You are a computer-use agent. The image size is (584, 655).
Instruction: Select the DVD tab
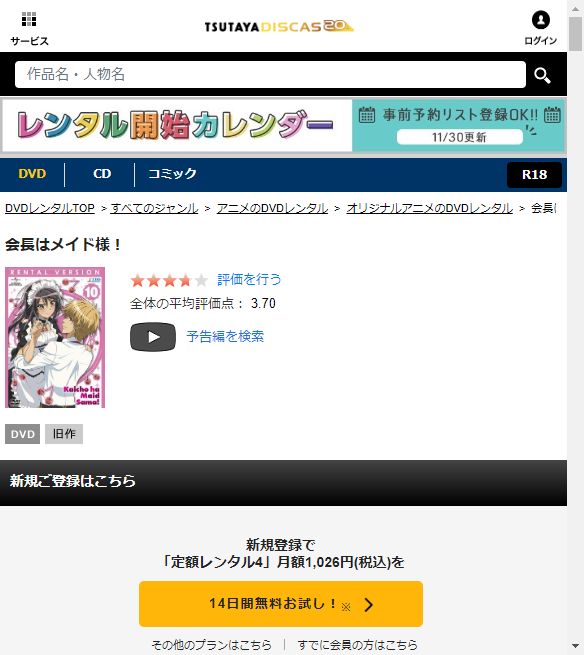(x=32, y=174)
